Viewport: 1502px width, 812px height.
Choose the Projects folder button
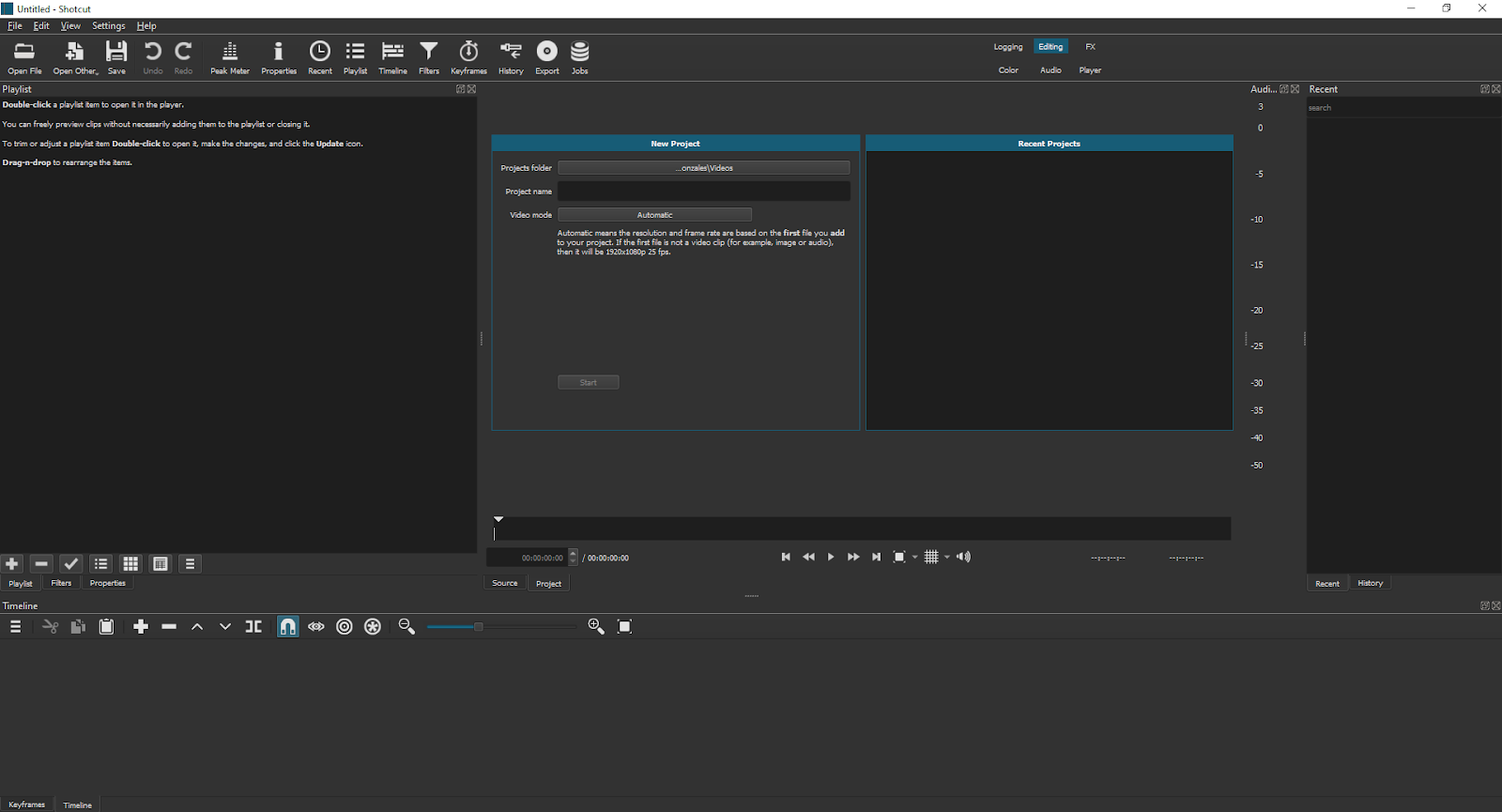[704, 168]
